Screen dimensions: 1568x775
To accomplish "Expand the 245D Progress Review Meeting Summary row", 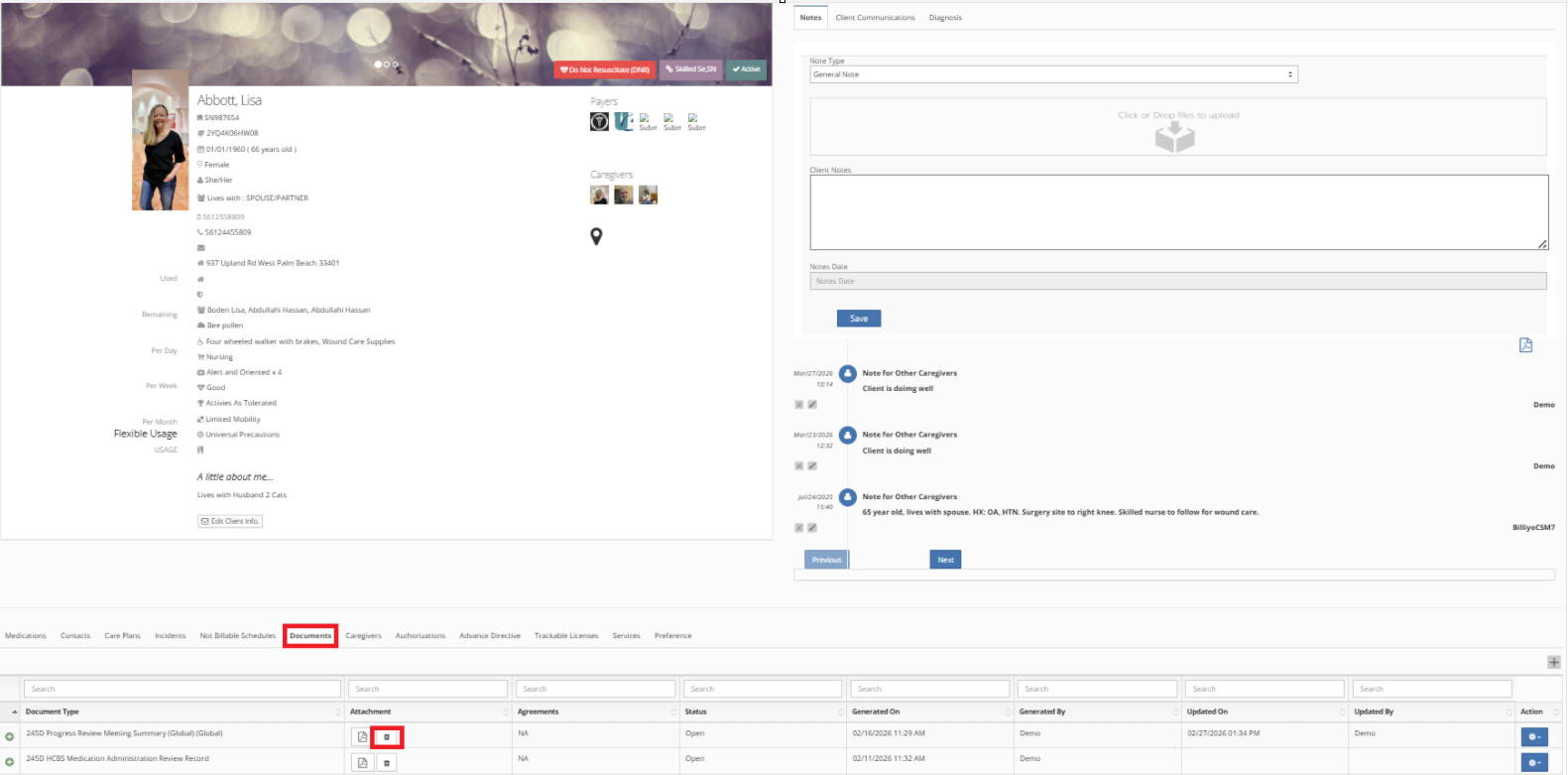I will tap(10, 737).
